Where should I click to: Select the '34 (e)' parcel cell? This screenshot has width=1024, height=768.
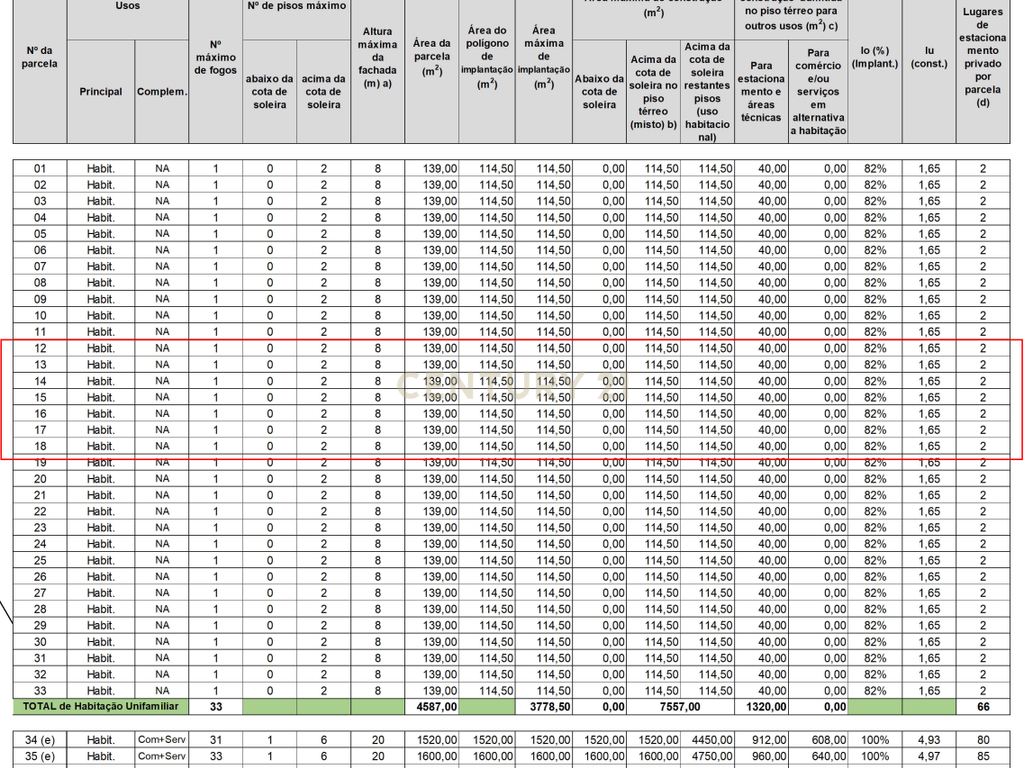point(40,740)
